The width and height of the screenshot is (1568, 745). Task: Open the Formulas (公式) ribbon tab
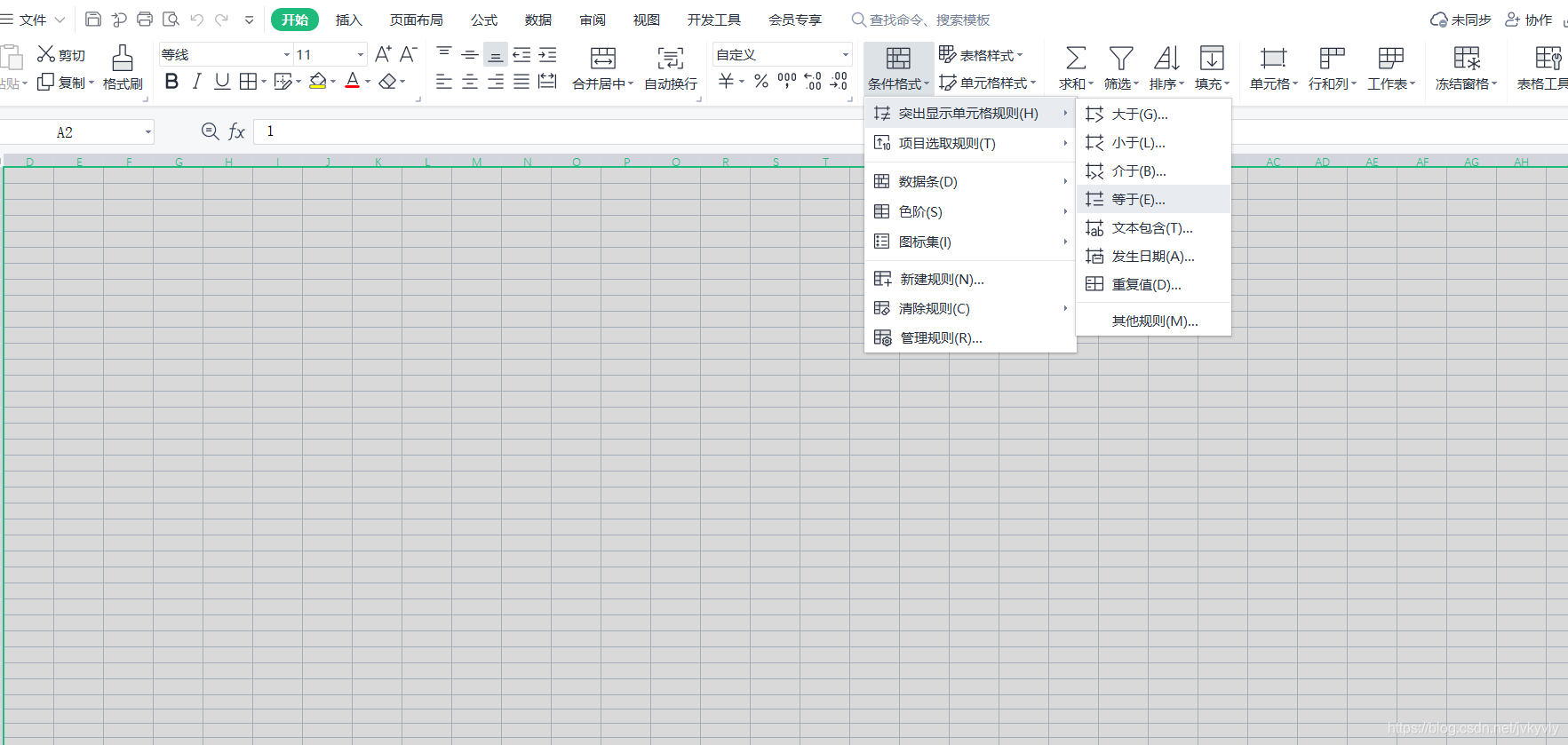[484, 20]
